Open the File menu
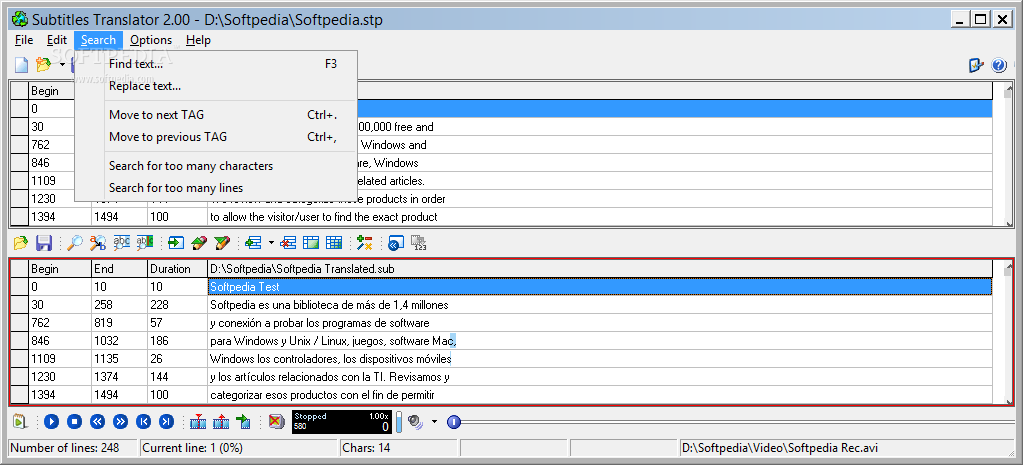The width and height of the screenshot is (1023, 465). click(x=23, y=40)
